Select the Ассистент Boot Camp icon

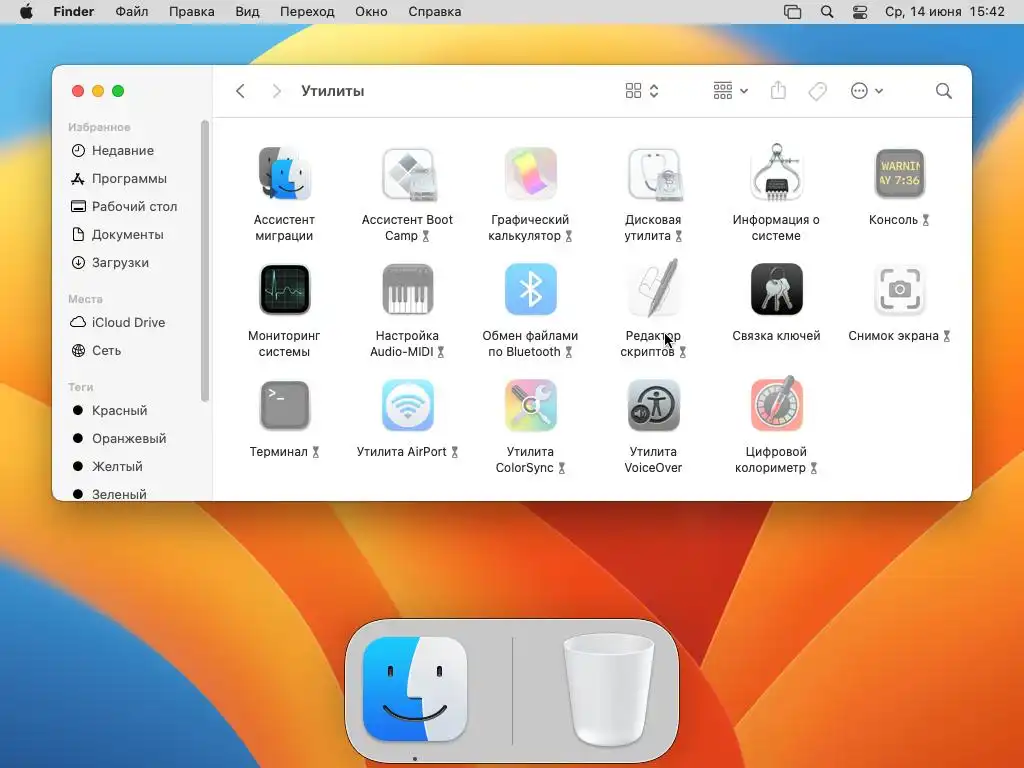[408, 174]
